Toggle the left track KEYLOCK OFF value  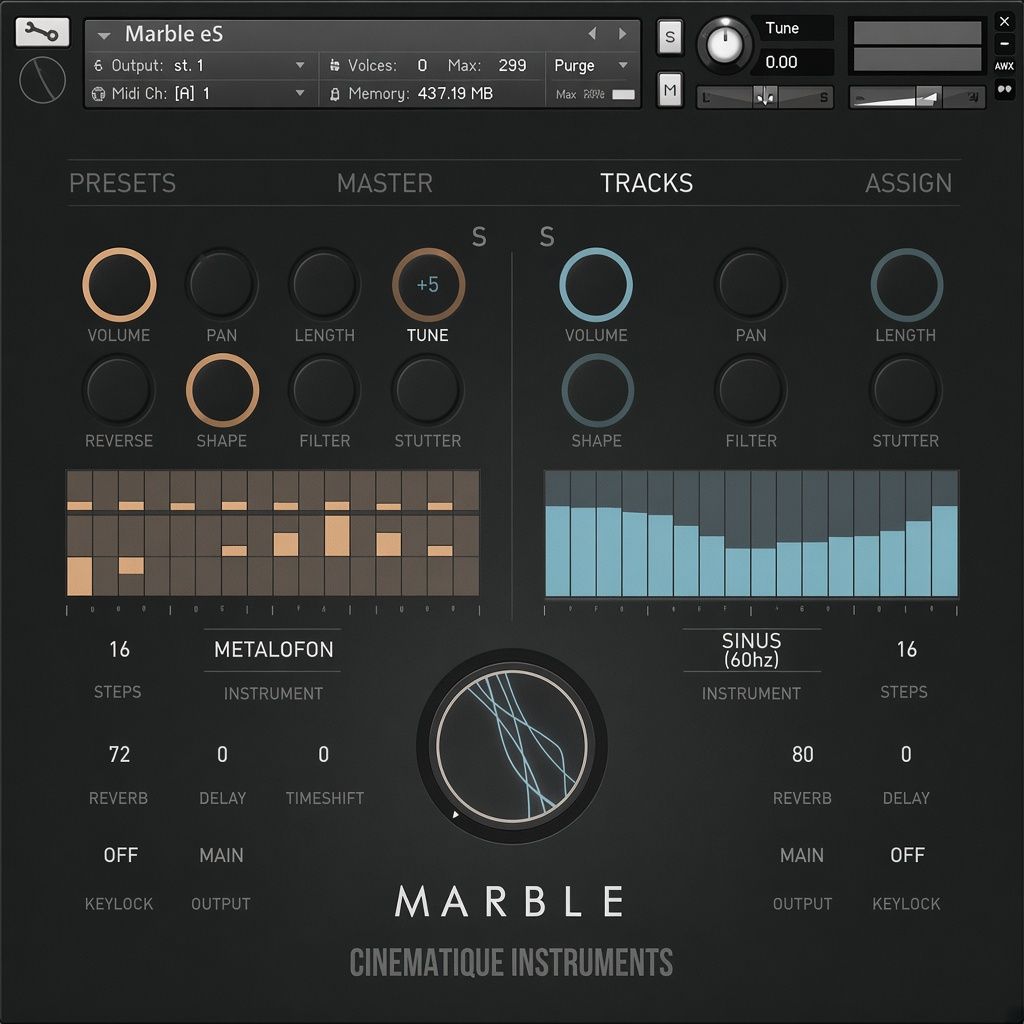pos(121,855)
